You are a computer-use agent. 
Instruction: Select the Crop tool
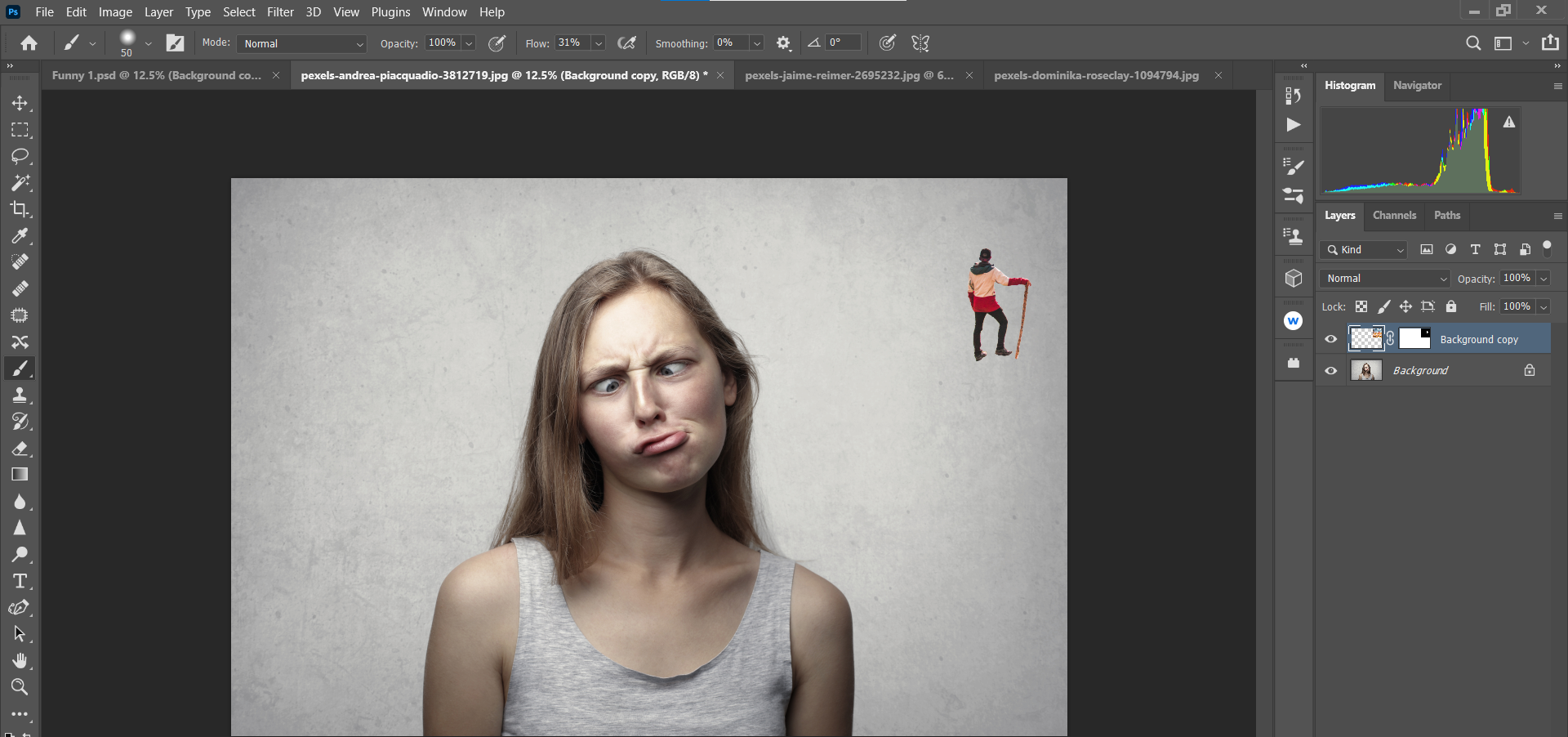tap(20, 209)
